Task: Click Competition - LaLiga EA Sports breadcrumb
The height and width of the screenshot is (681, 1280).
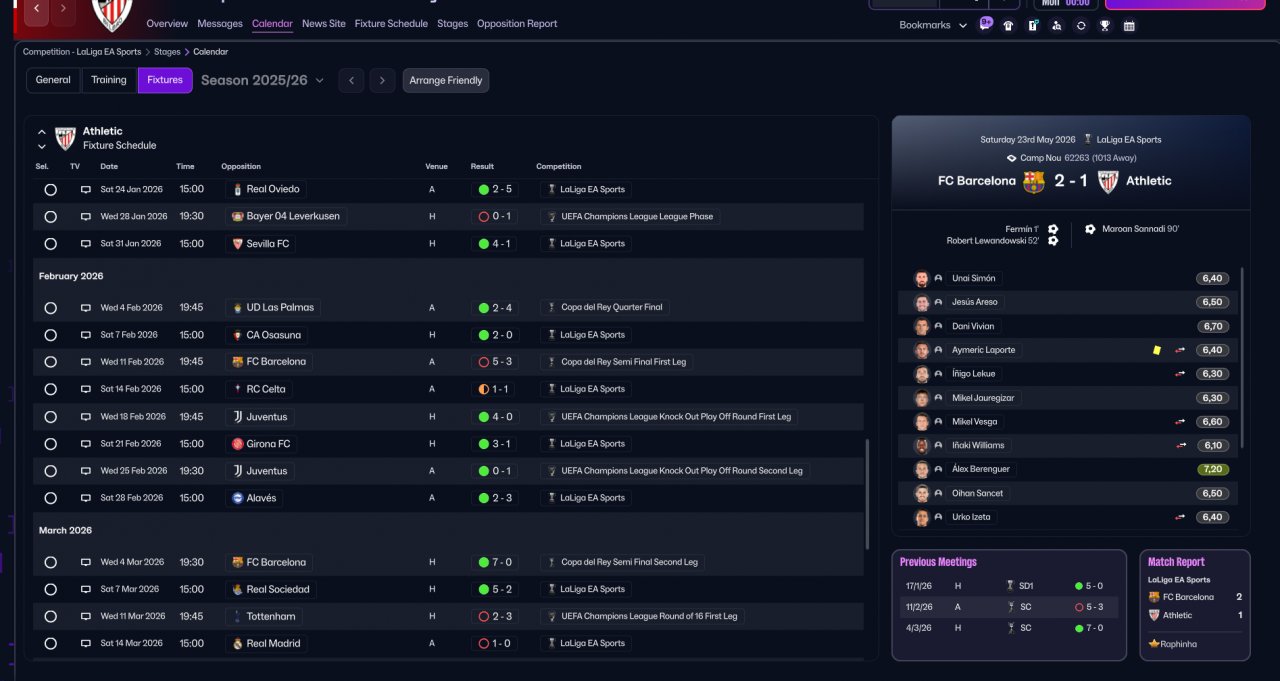Action: pyautogui.click(x=82, y=51)
